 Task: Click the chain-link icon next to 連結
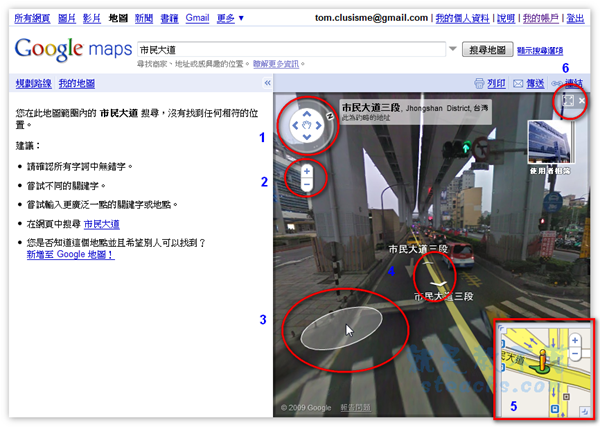pyautogui.click(x=556, y=83)
